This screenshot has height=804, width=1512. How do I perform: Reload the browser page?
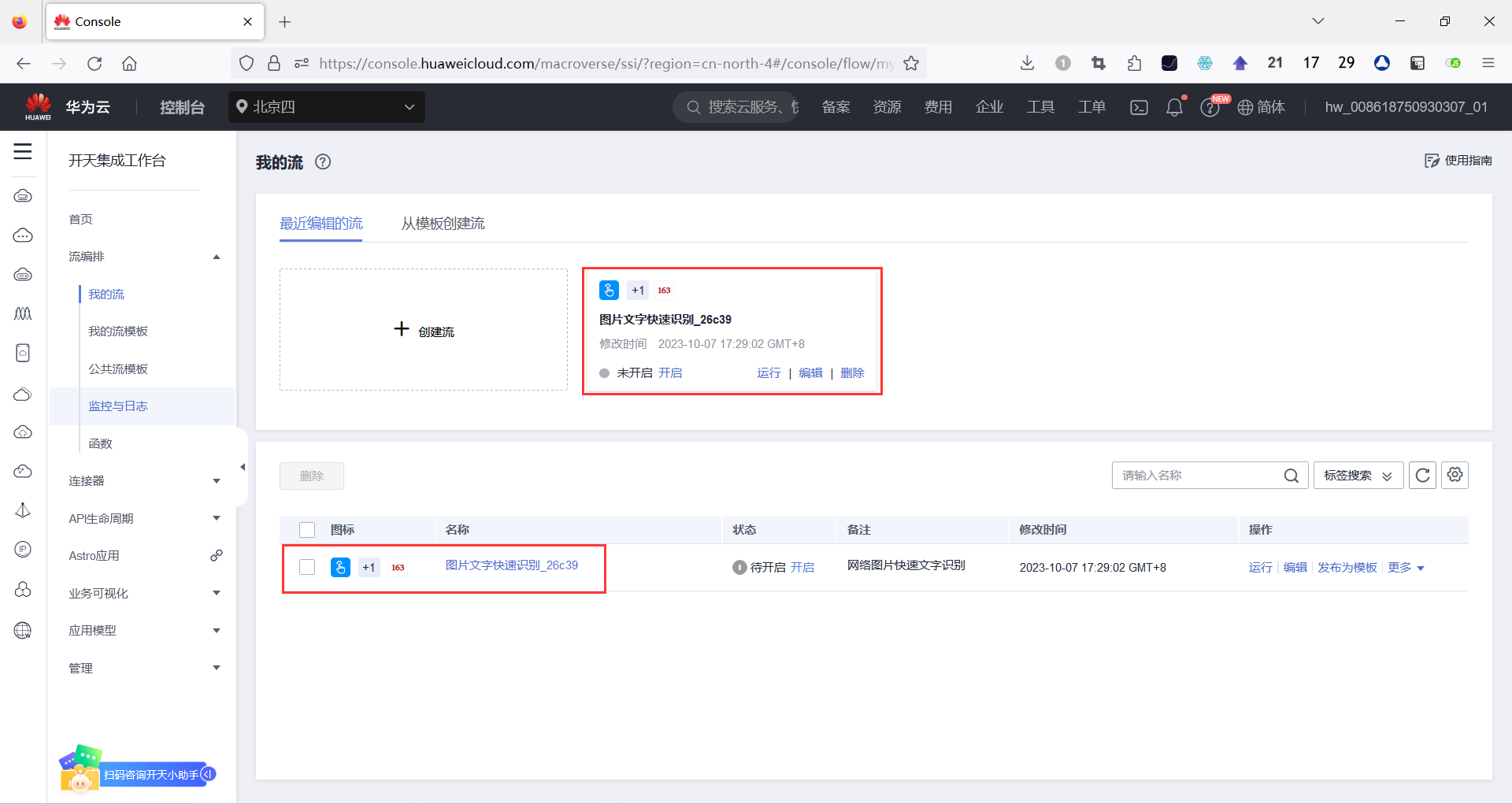[94, 64]
